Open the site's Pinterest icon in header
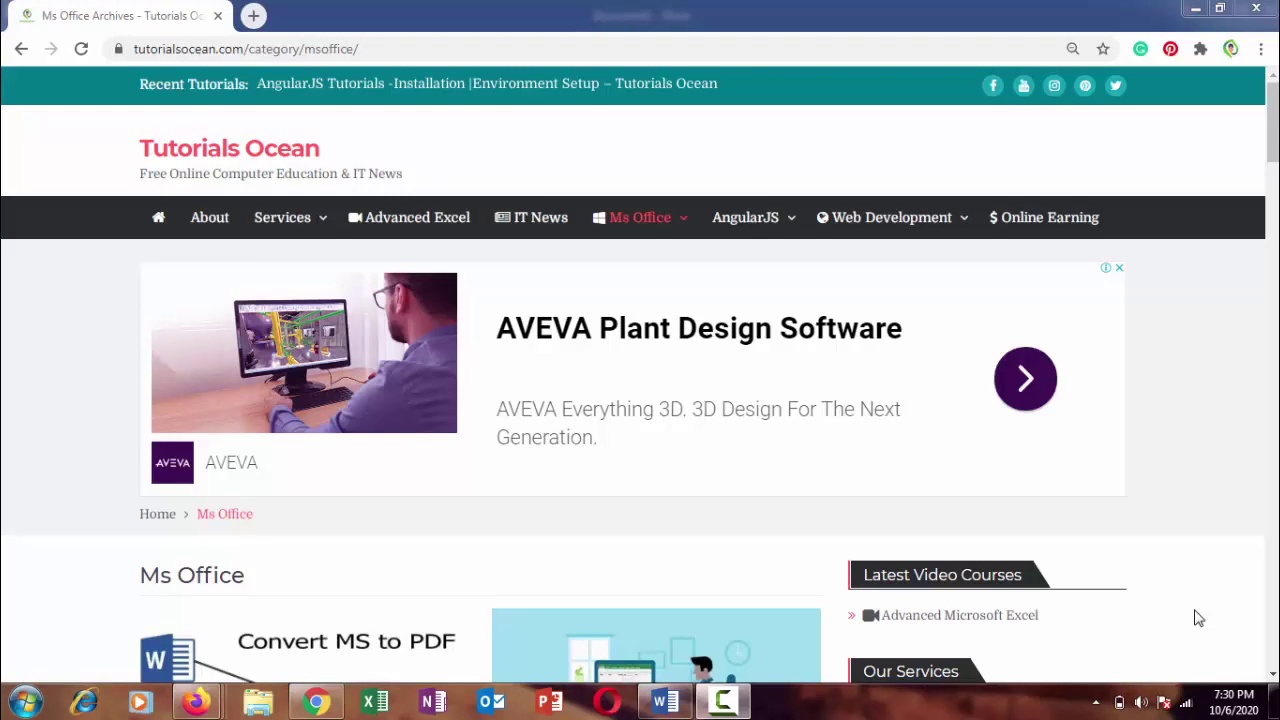This screenshot has height=720, width=1280. pos(1085,86)
